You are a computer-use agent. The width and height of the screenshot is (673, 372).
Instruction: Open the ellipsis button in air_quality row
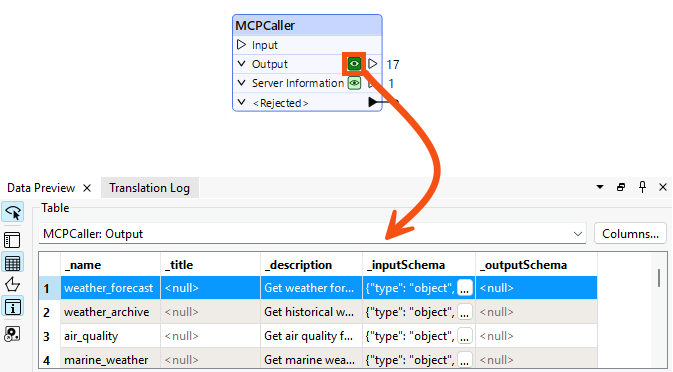(x=465, y=336)
